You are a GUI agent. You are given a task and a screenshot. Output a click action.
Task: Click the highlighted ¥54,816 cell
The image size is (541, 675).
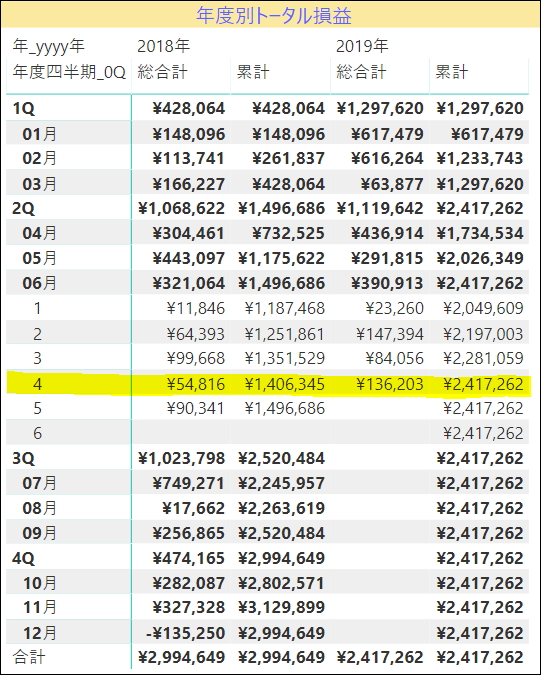coord(196,384)
